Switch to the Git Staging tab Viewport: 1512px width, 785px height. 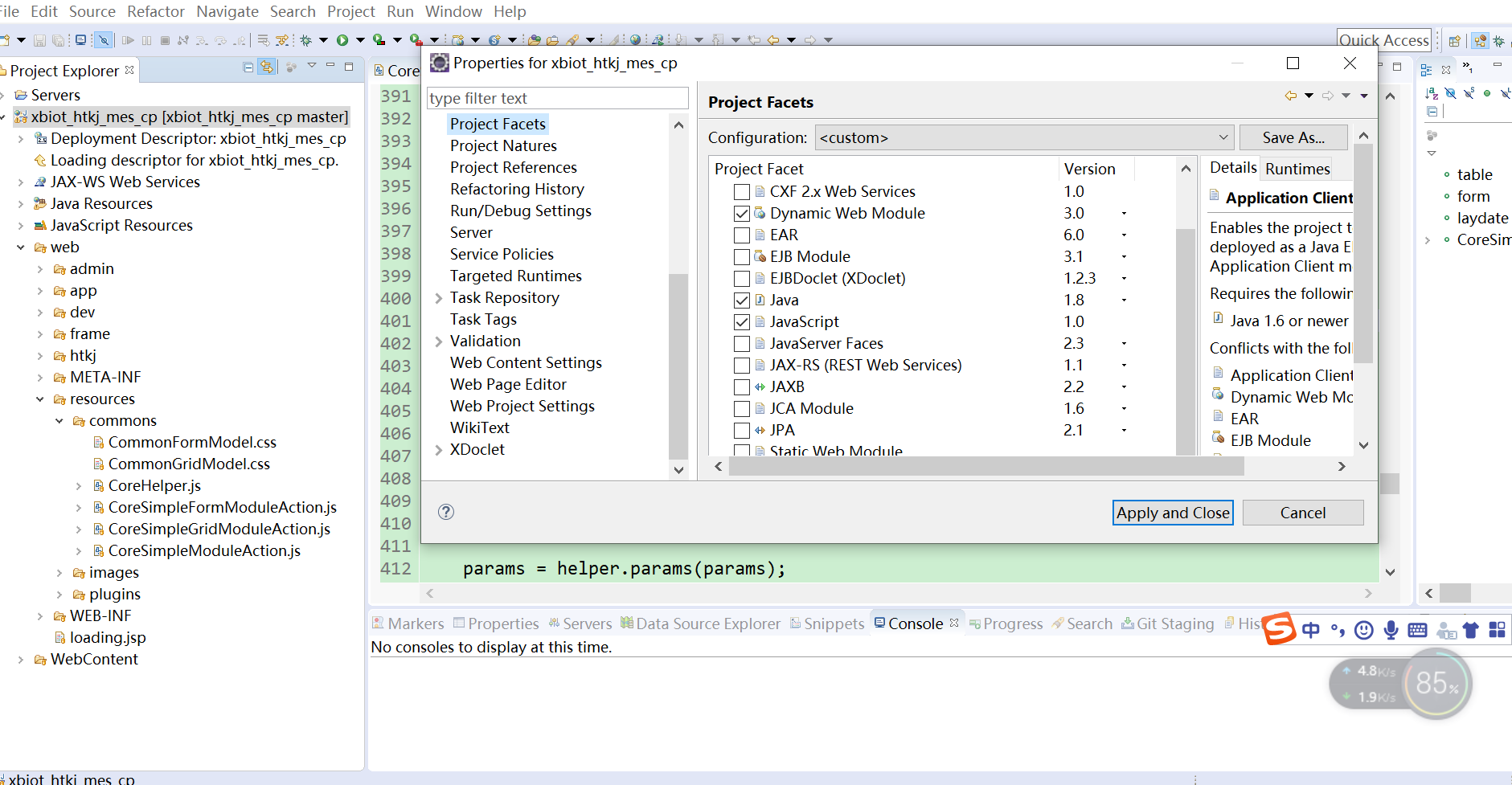[1174, 623]
